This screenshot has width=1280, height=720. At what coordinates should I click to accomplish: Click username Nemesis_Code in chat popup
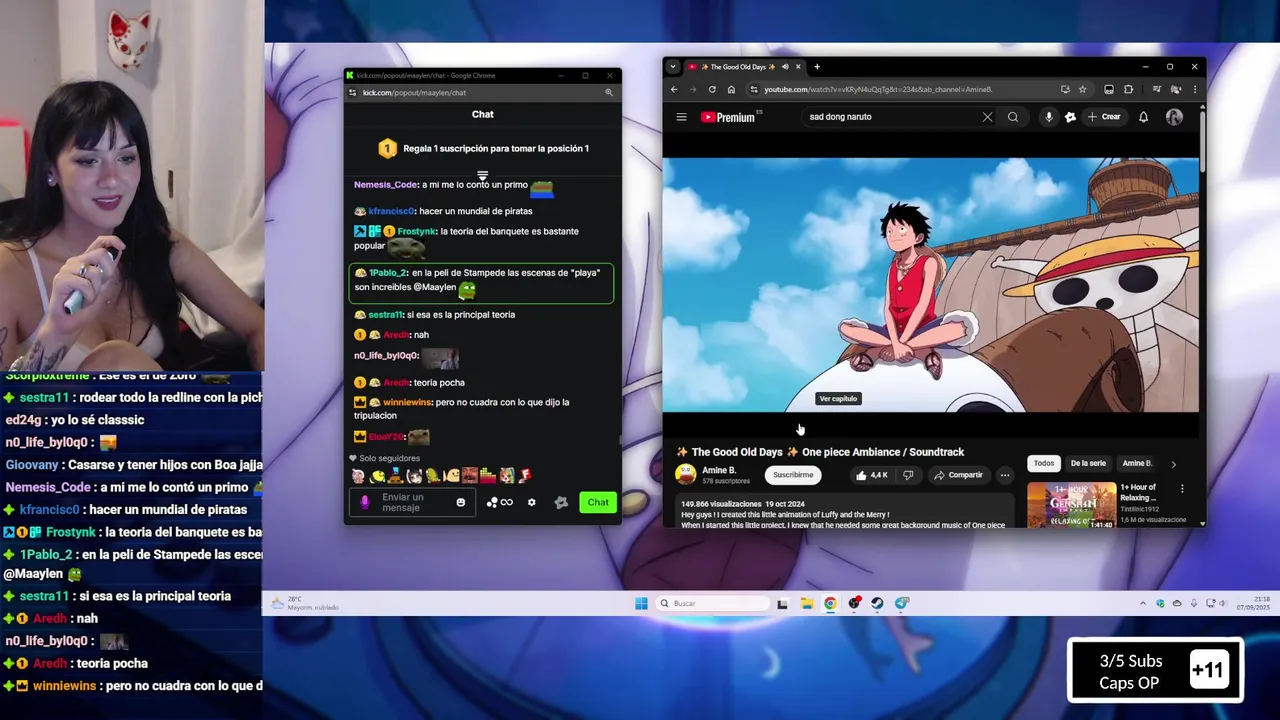pos(385,185)
